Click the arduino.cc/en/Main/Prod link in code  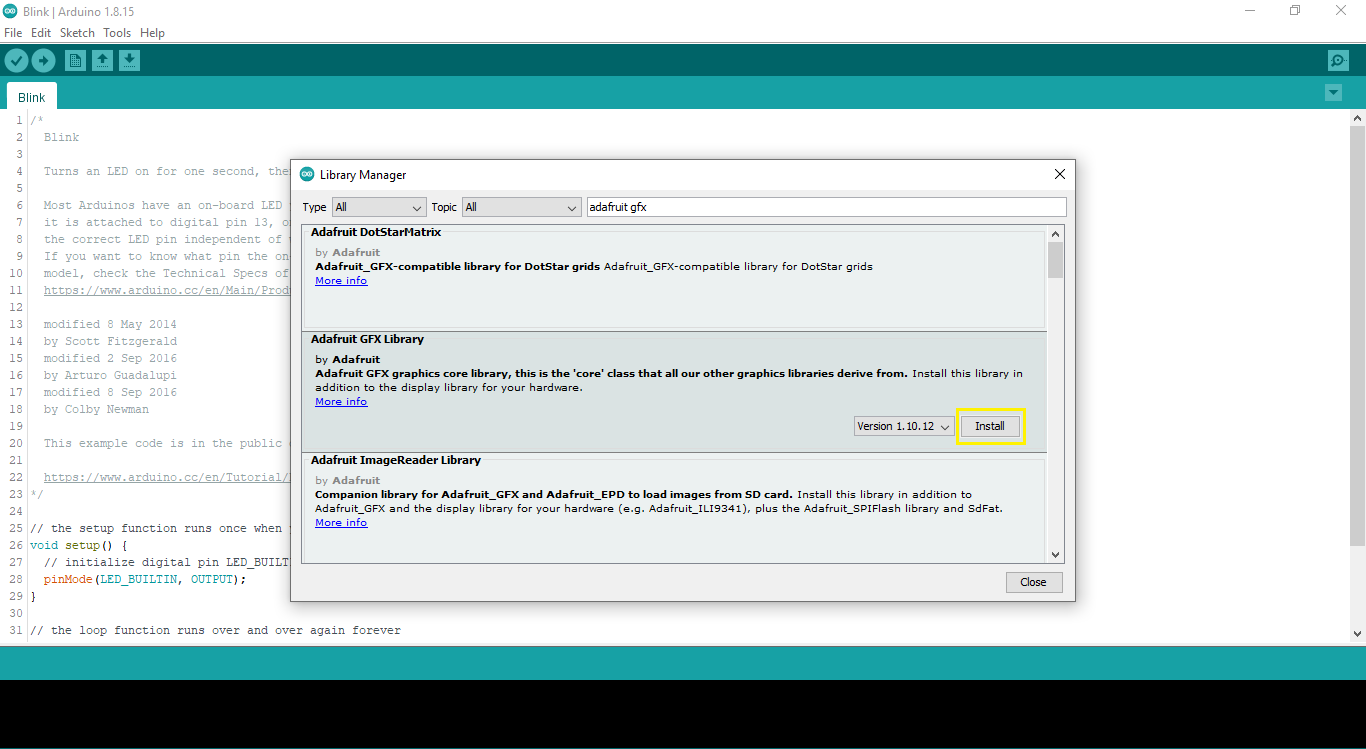point(167,290)
